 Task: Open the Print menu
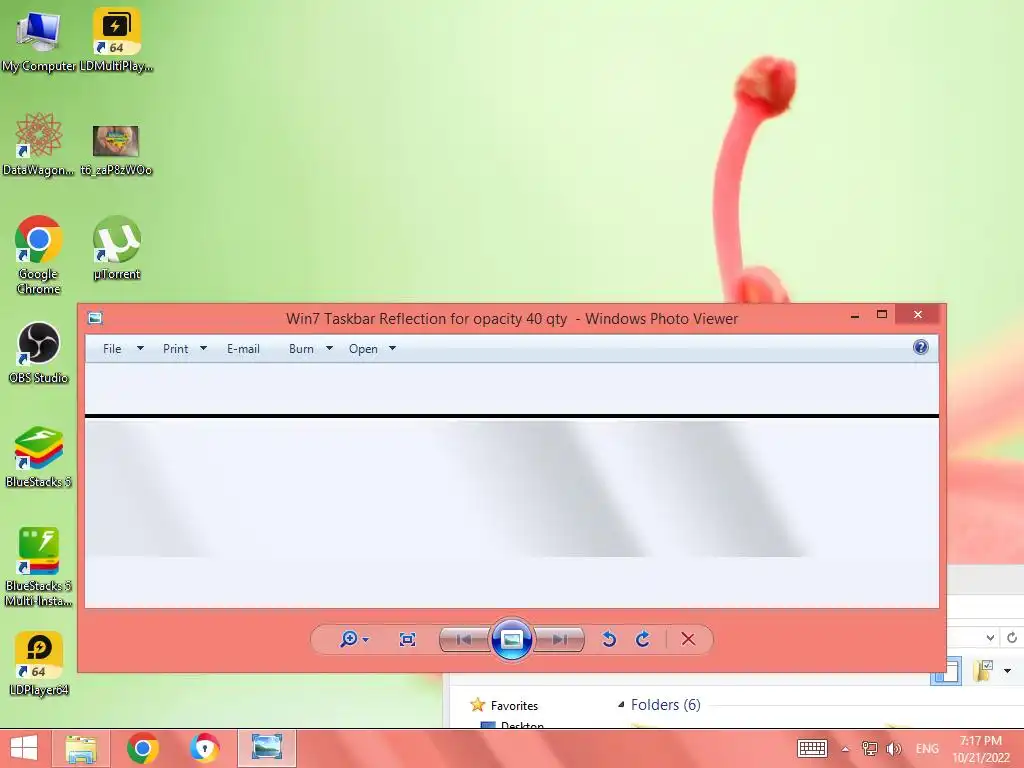coord(176,349)
